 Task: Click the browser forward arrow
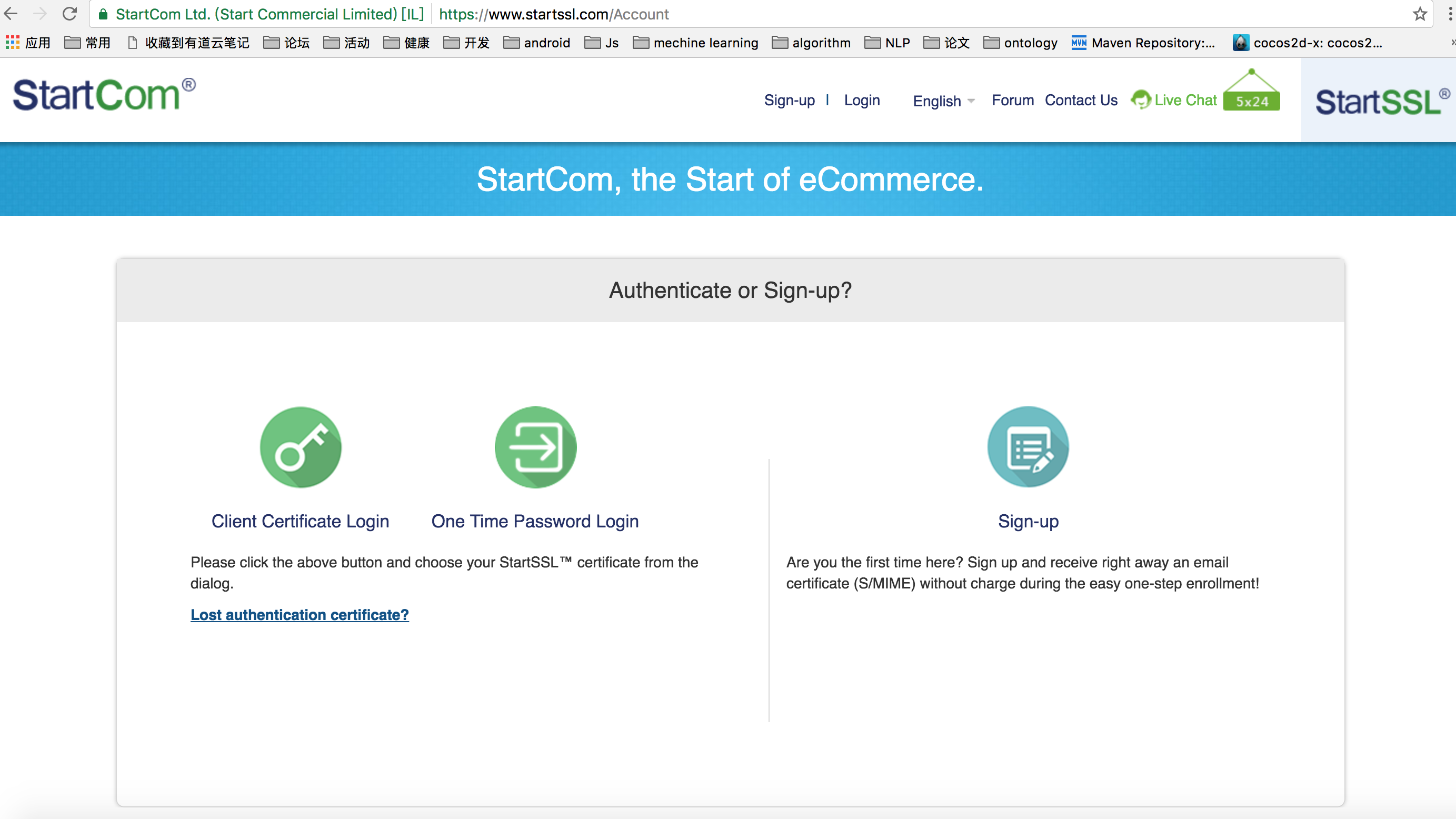40,14
